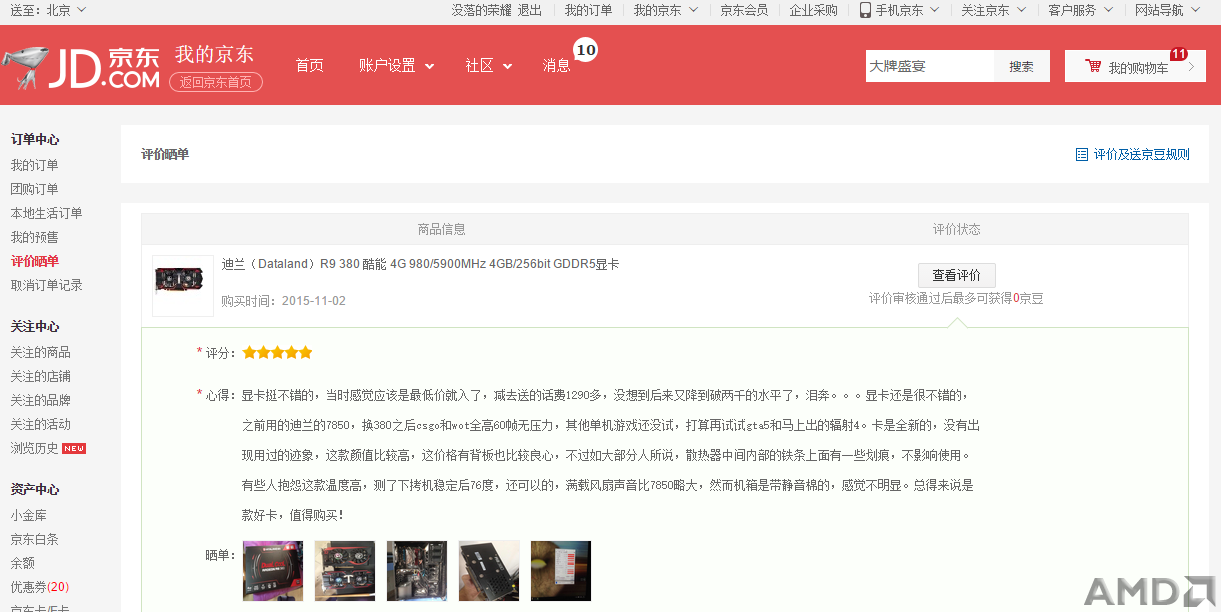Open 企业采购 in the top bar

(x=813, y=10)
